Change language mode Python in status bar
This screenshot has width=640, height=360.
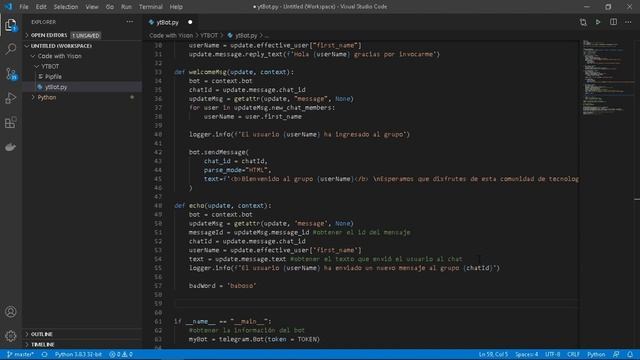pos(596,354)
